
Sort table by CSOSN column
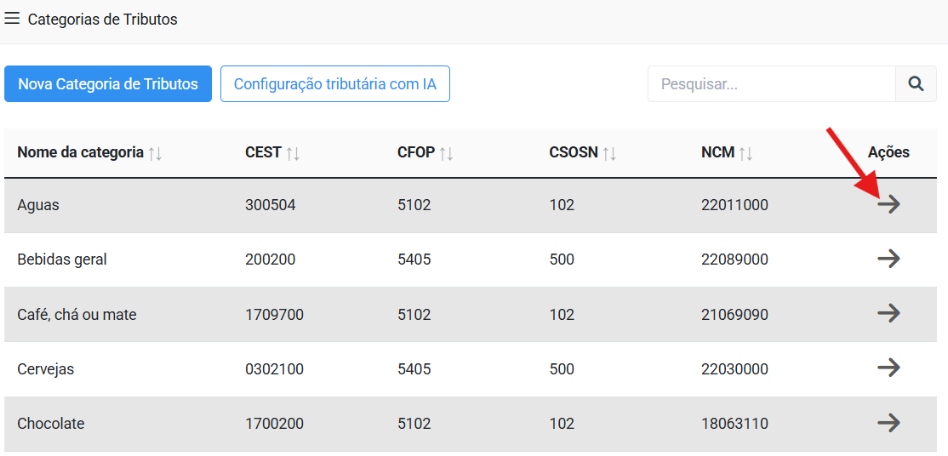pyautogui.click(x=608, y=153)
